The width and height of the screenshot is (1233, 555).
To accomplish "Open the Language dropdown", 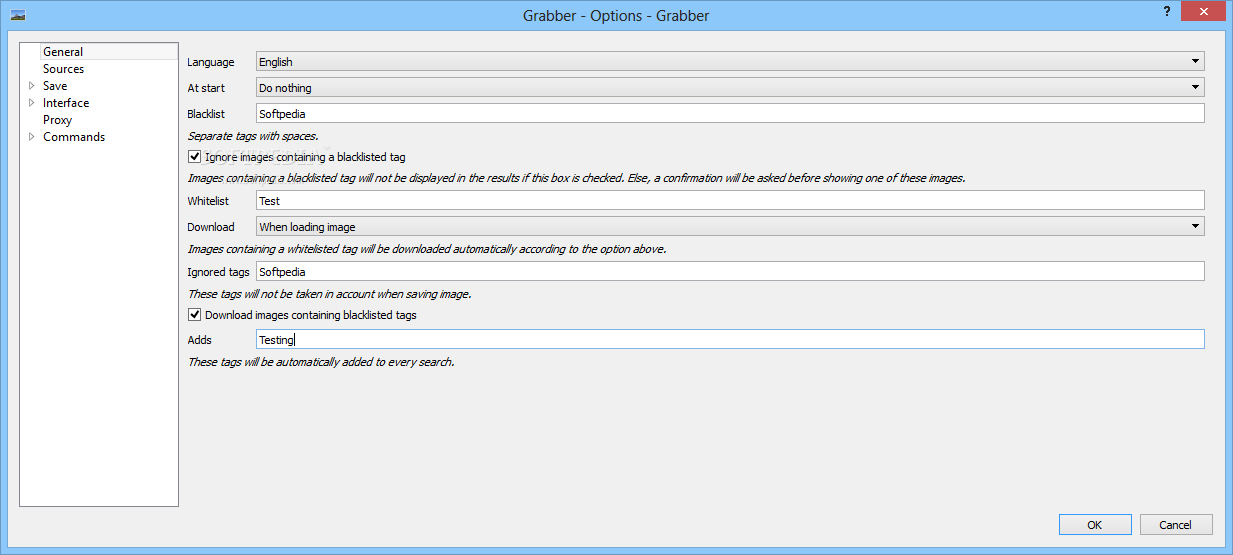I will pos(730,62).
